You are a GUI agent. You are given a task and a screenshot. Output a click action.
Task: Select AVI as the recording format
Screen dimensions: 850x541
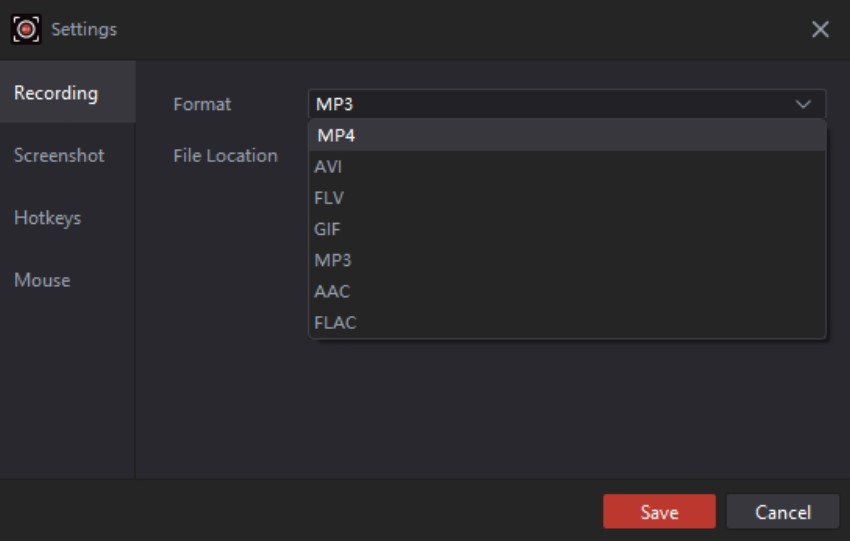(x=328, y=167)
